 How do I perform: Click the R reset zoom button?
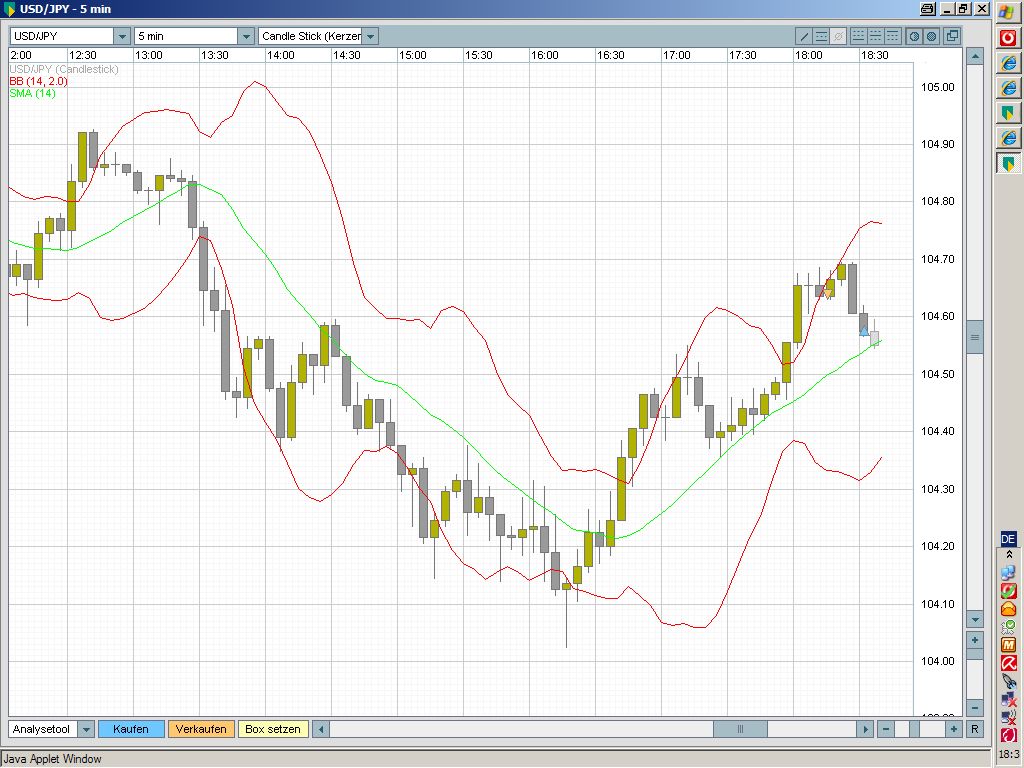tap(974, 729)
